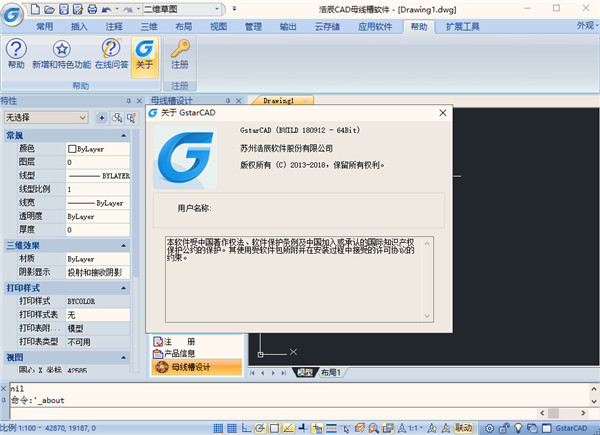
Task: Toggle object snap square icon in status bar
Action: pyautogui.click(x=274, y=428)
